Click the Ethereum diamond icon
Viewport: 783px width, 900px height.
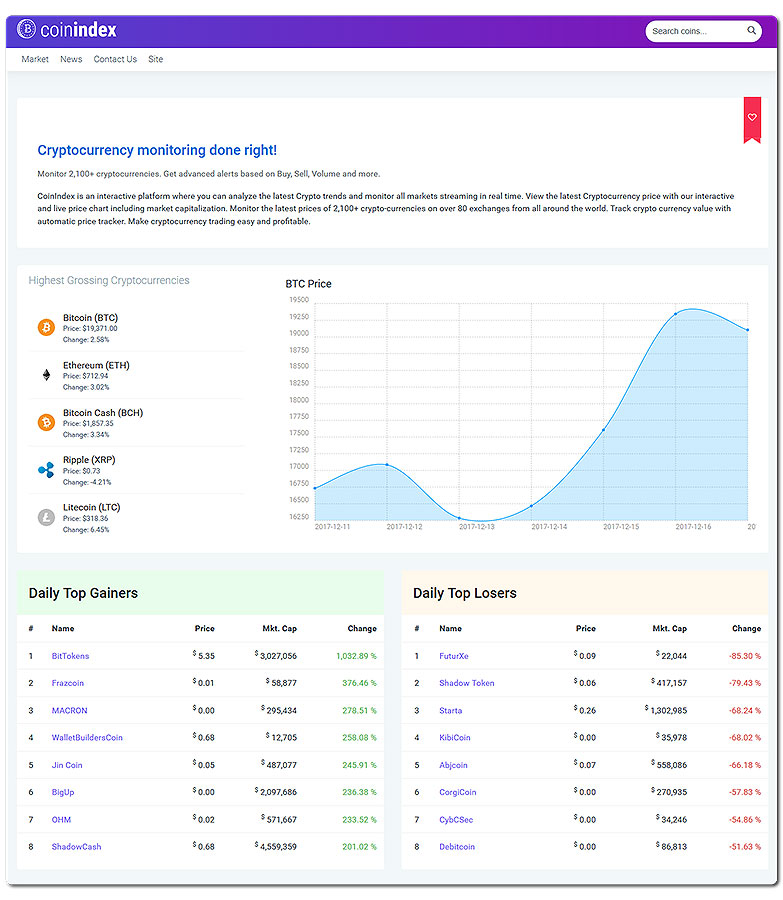point(46,375)
